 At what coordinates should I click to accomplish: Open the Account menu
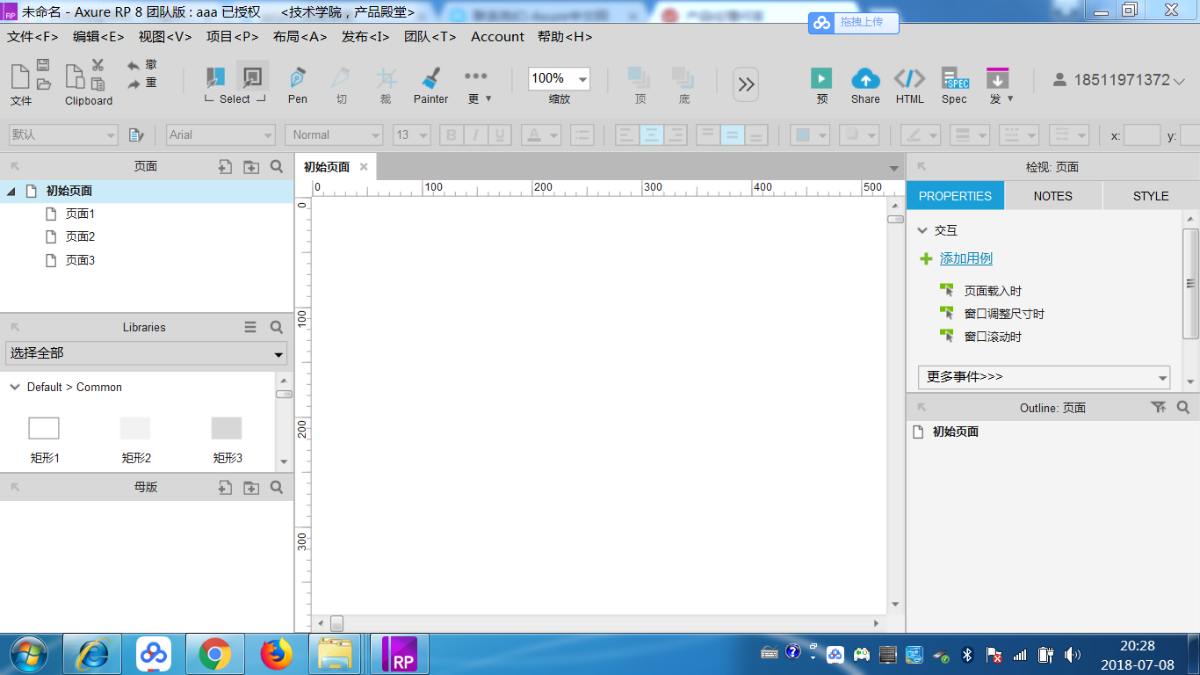(x=498, y=37)
